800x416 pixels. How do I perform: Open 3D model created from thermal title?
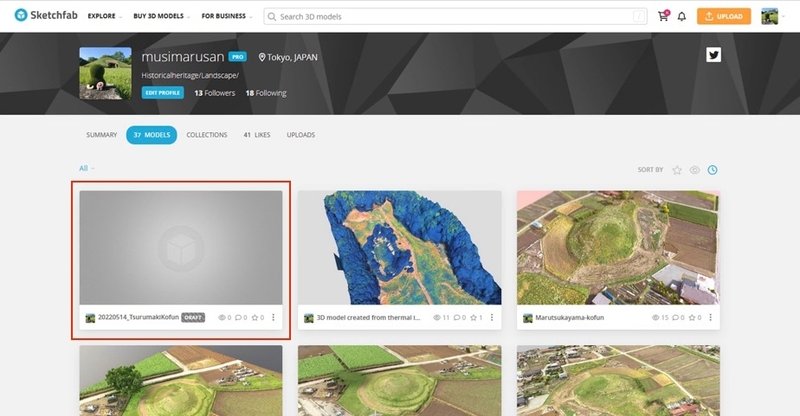[368, 317]
